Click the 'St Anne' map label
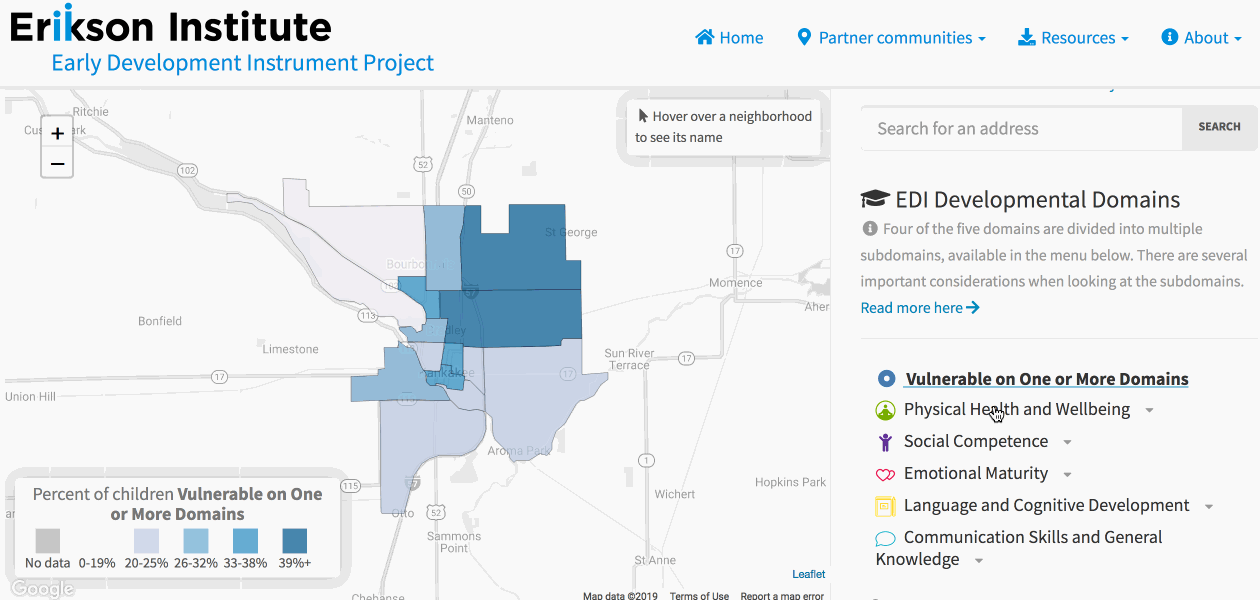Screen dimensions: 1260x600 [x=657, y=560]
